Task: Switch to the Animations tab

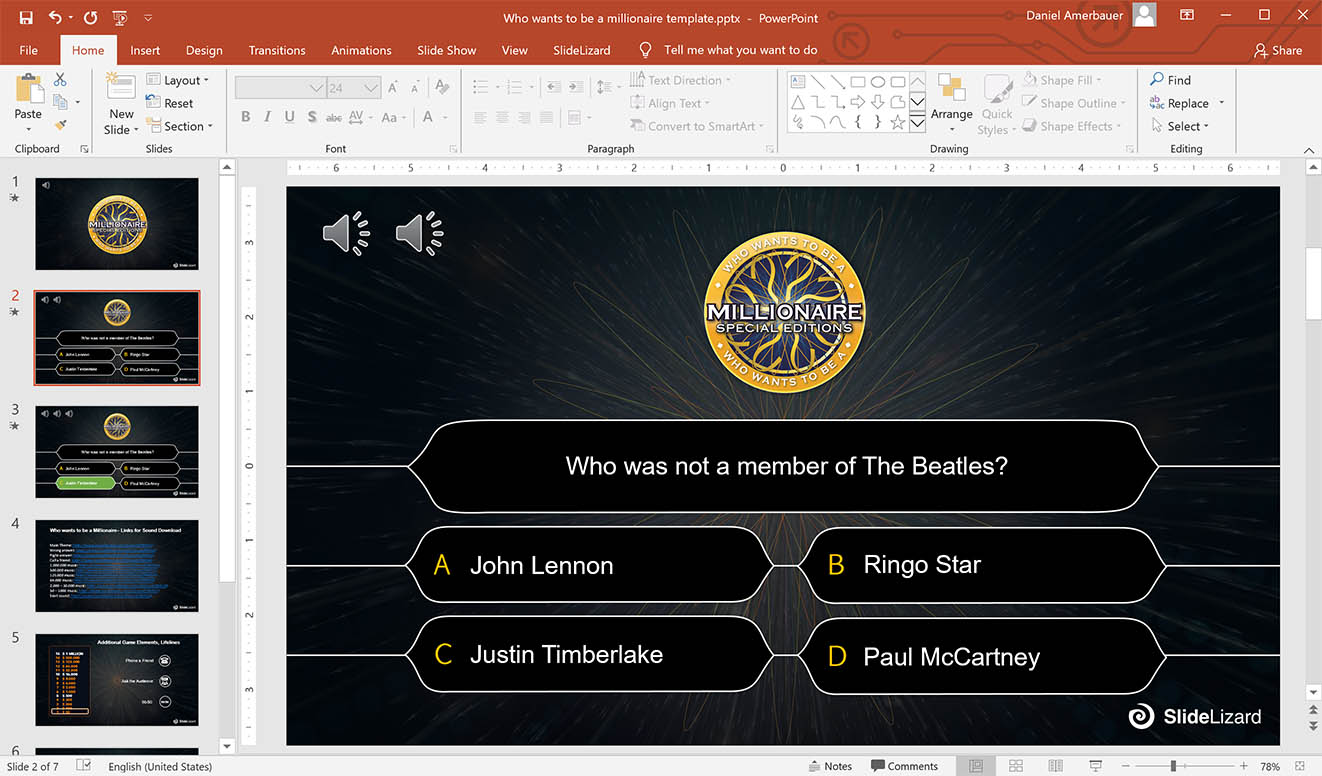Action: [361, 50]
